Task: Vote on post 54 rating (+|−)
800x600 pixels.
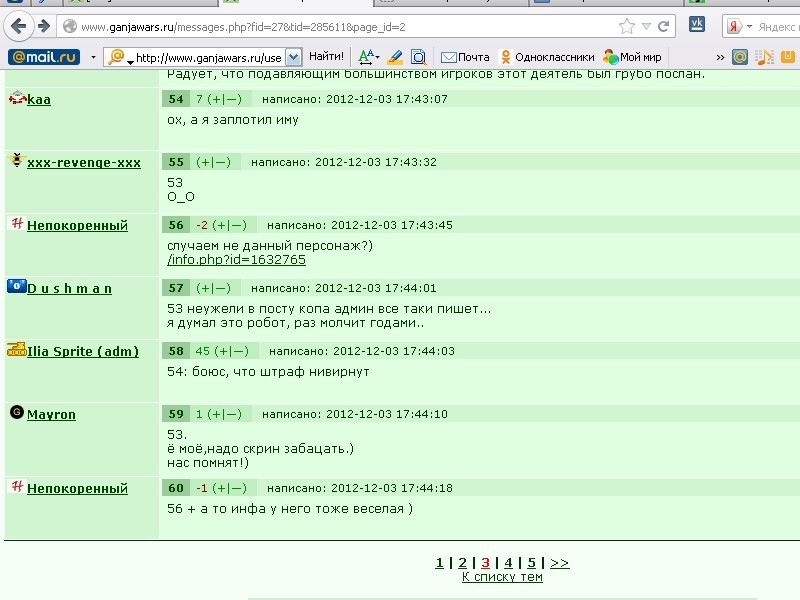Action: [x=224, y=99]
